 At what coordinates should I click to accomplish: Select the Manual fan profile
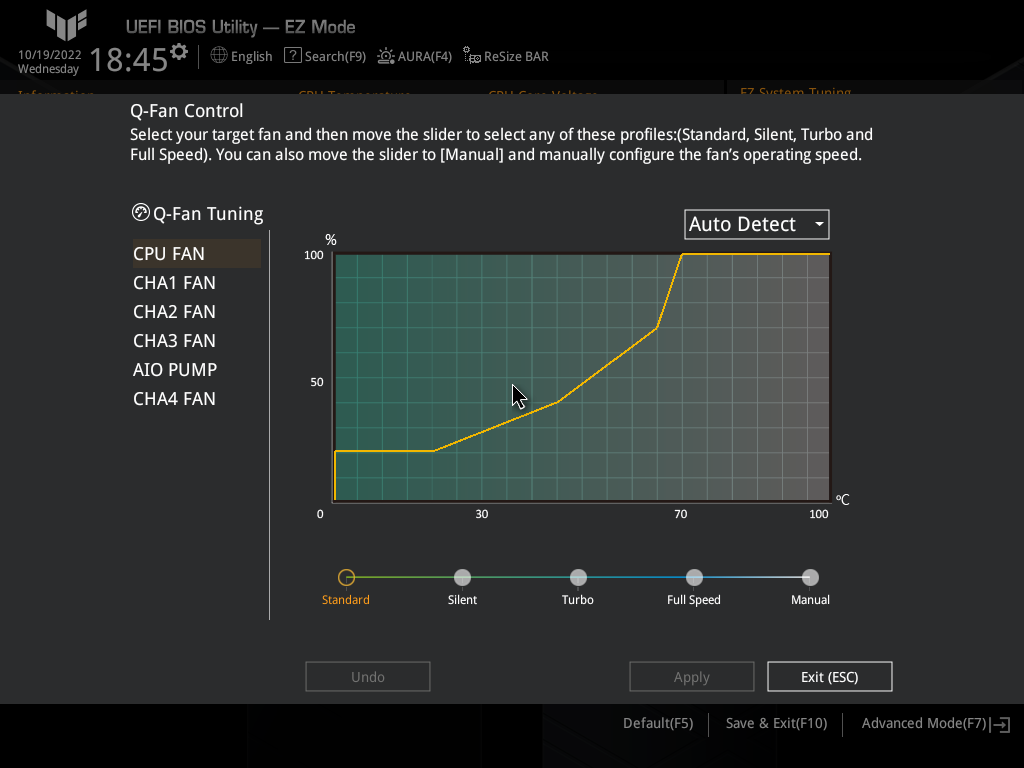click(810, 577)
